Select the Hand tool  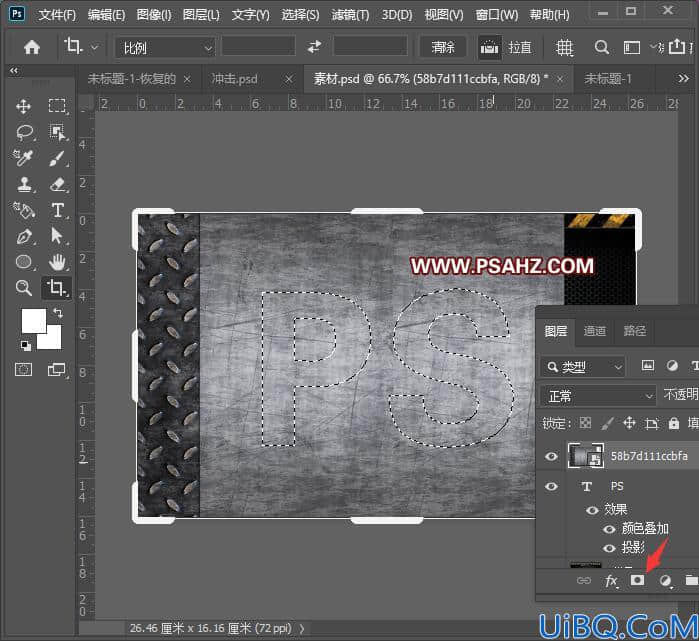pos(57,262)
